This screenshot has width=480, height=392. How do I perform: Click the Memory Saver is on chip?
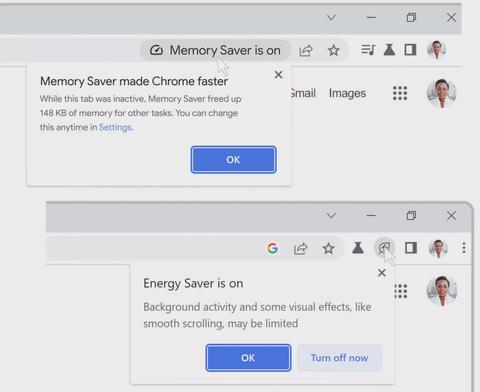point(215,50)
